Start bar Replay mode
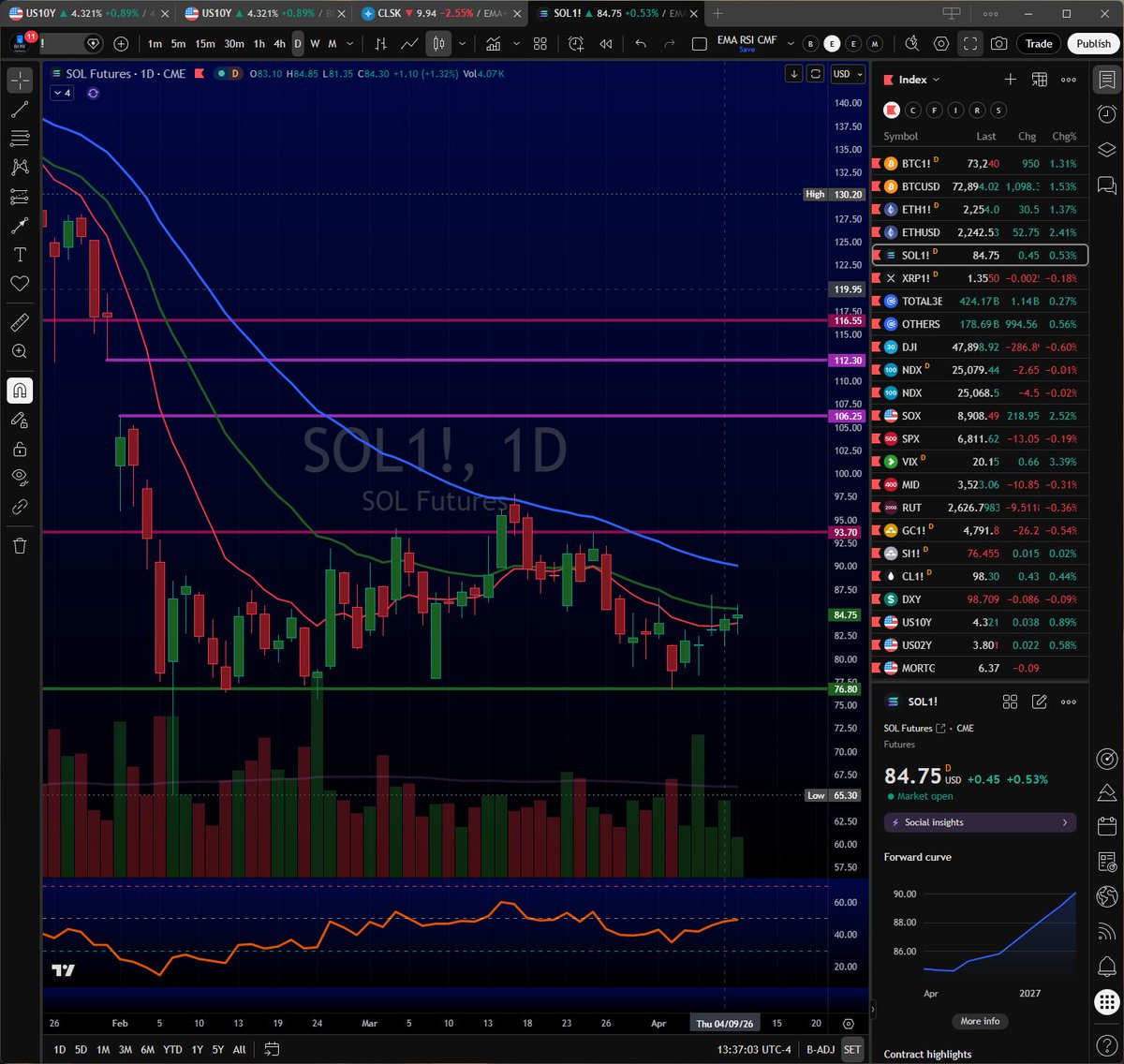Image resolution: width=1124 pixels, height=1064 pixels. tap(606, 44)
